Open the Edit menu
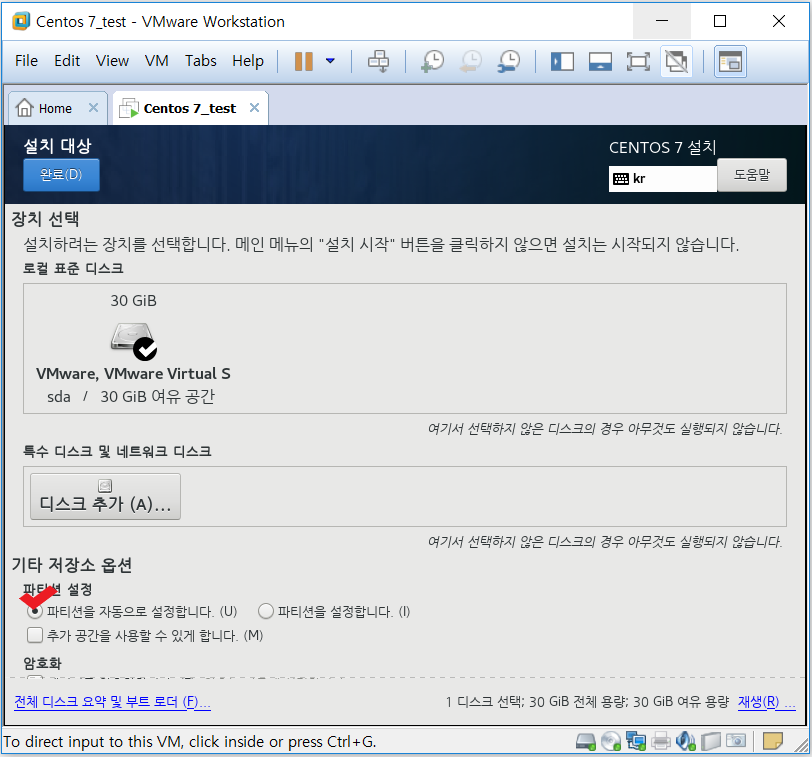This screenshot has height=757, width=812. point(67,61)
